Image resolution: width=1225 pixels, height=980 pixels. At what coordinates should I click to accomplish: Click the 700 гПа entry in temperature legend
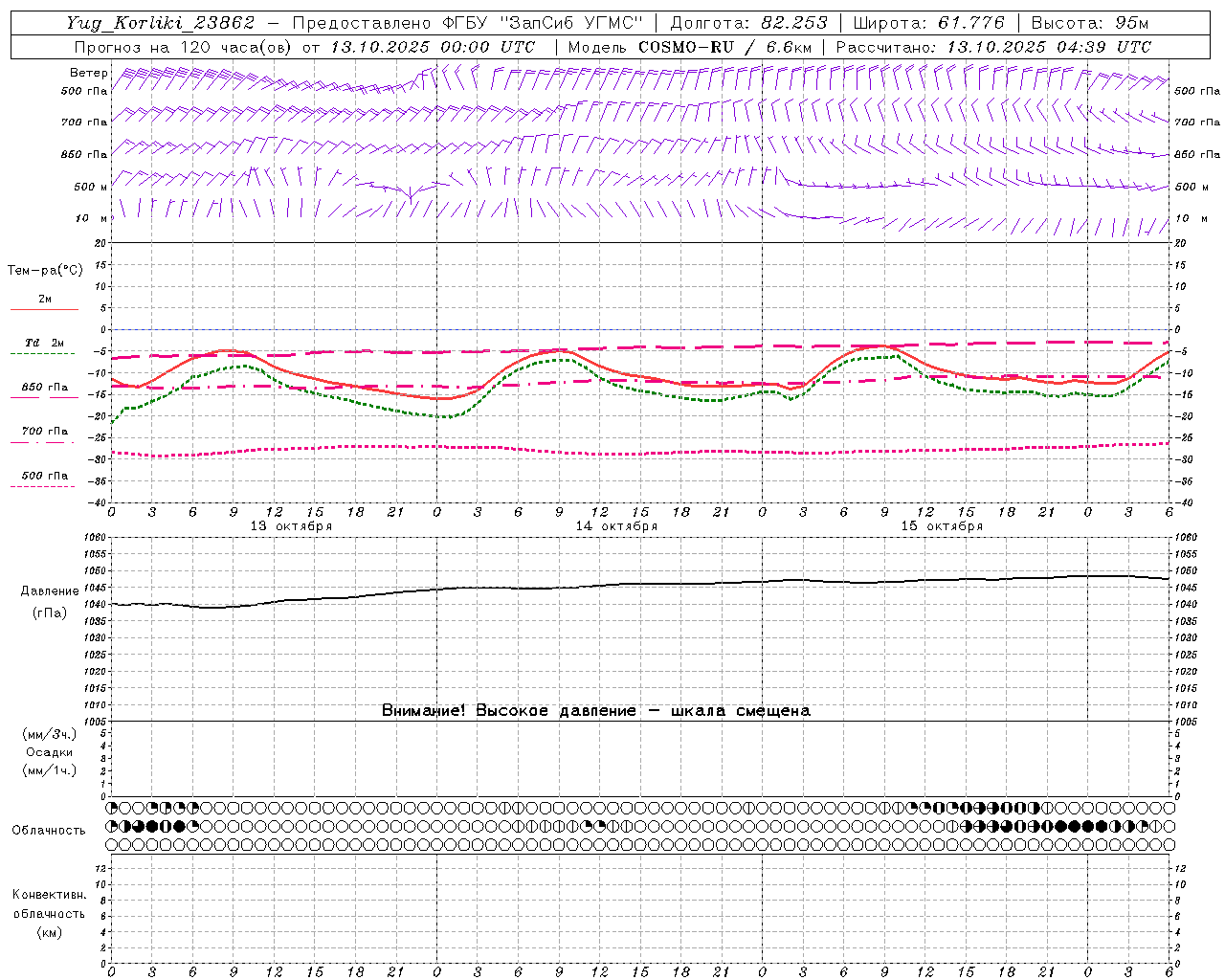[x=45, y=431]
